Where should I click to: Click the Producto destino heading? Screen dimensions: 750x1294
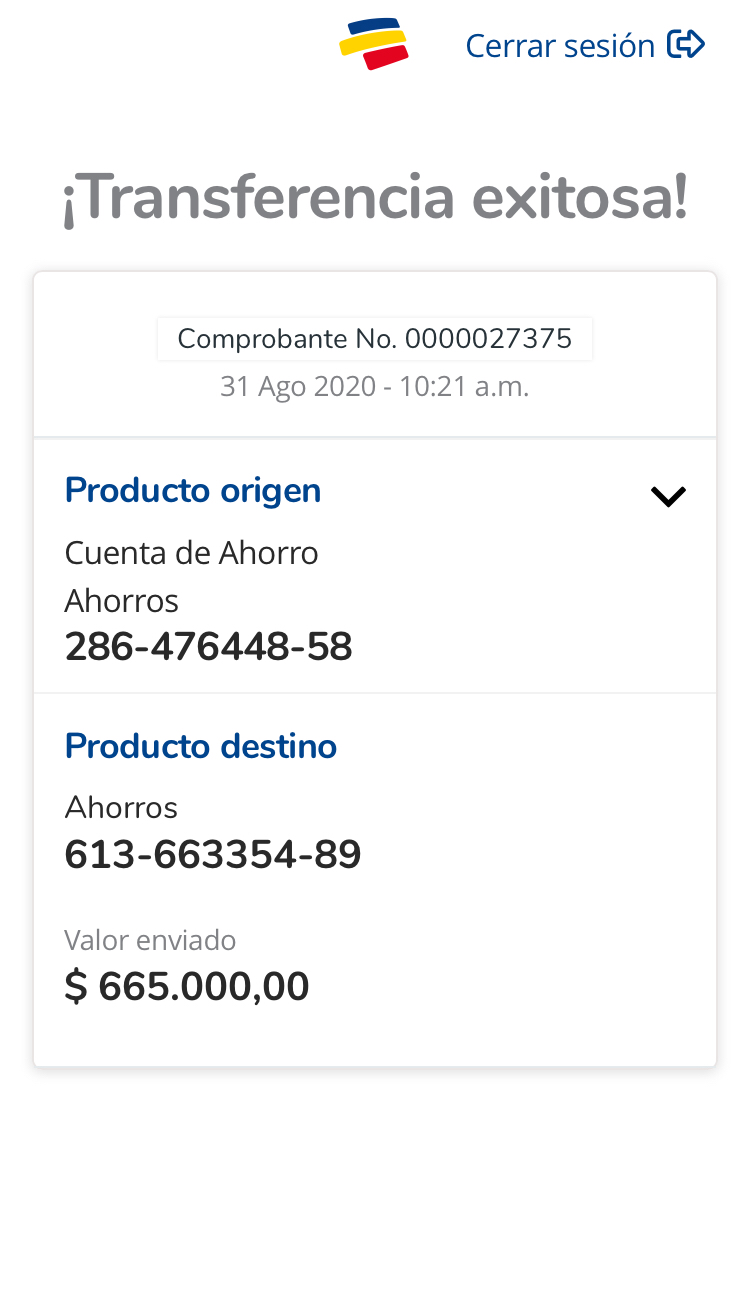[201, 746]
